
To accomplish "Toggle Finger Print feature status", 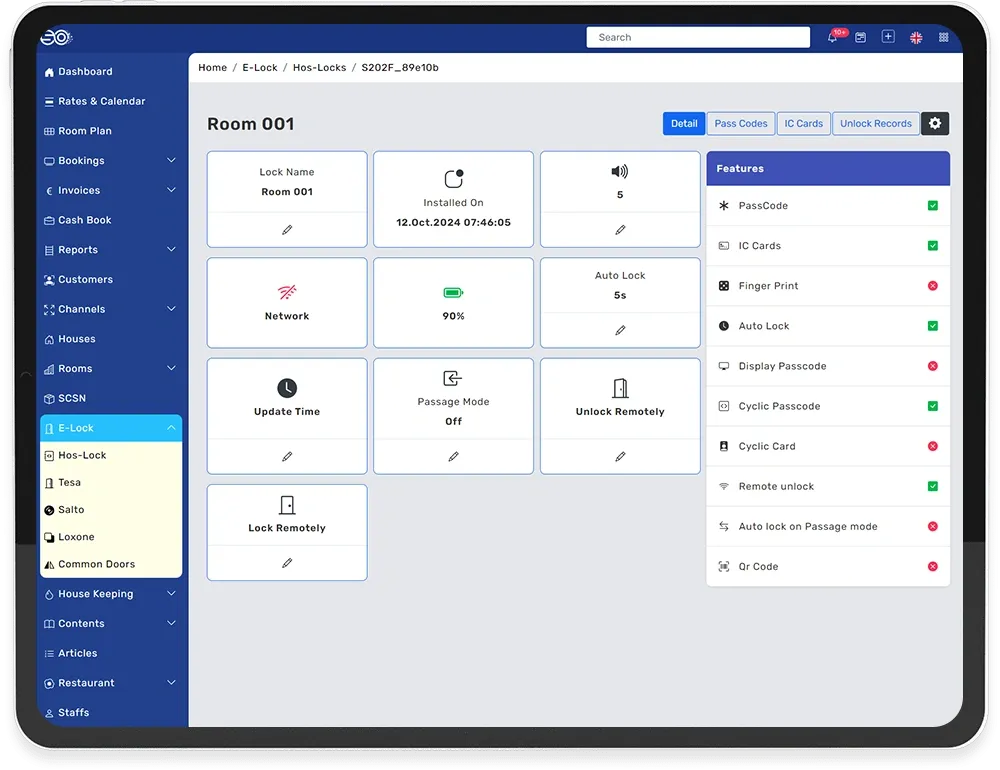I will click(932, 286).
